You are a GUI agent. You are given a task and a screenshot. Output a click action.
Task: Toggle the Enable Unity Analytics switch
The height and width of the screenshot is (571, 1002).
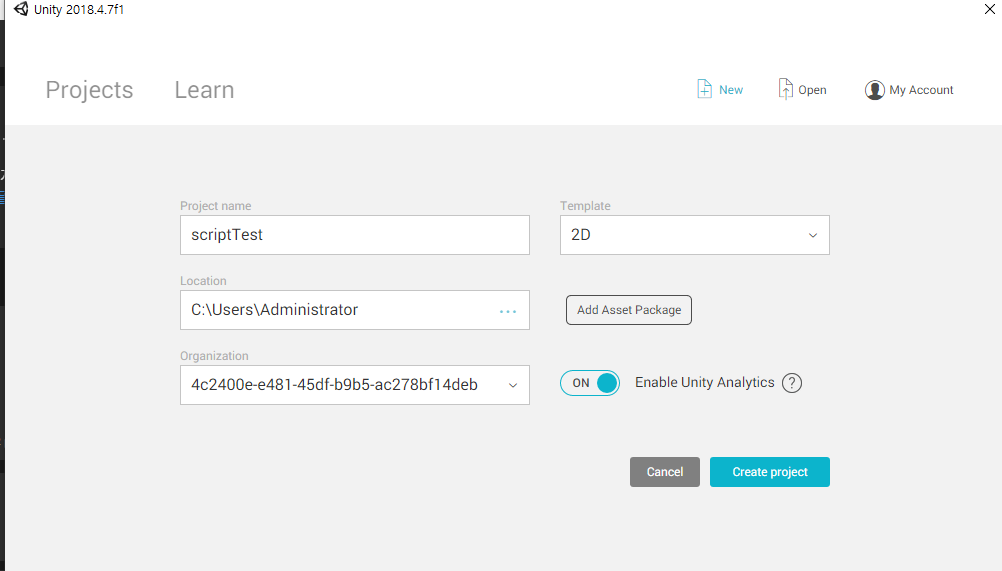pos(590,383)
